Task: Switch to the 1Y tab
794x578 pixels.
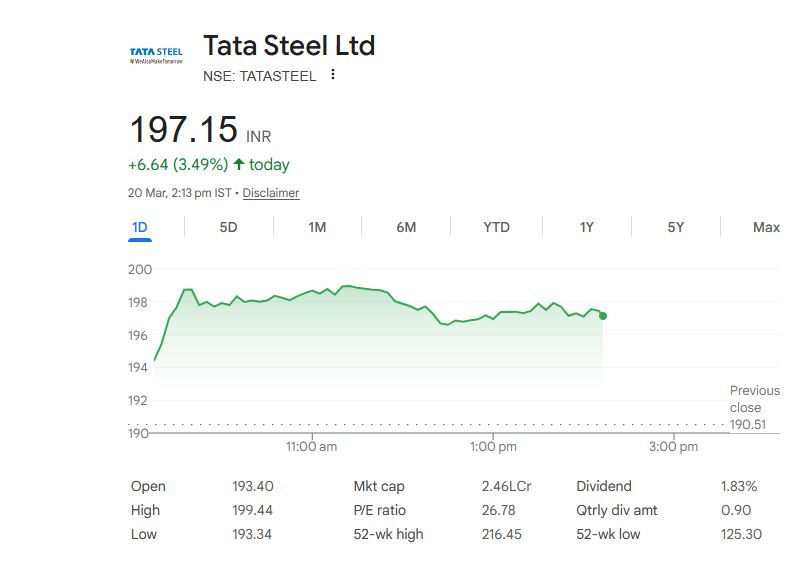Action: click(587, 227)
